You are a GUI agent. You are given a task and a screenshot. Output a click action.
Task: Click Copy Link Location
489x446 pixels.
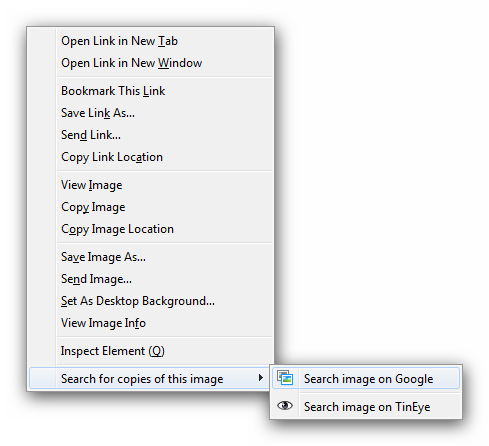point(112,157)
